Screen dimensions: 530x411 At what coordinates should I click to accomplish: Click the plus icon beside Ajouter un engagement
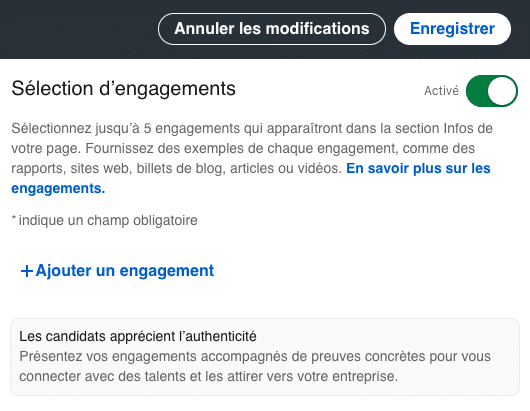(27, 271)
